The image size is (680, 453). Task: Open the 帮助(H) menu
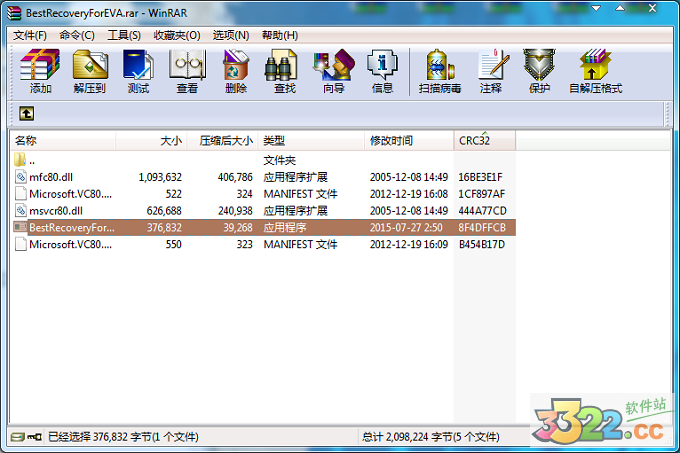280,35
